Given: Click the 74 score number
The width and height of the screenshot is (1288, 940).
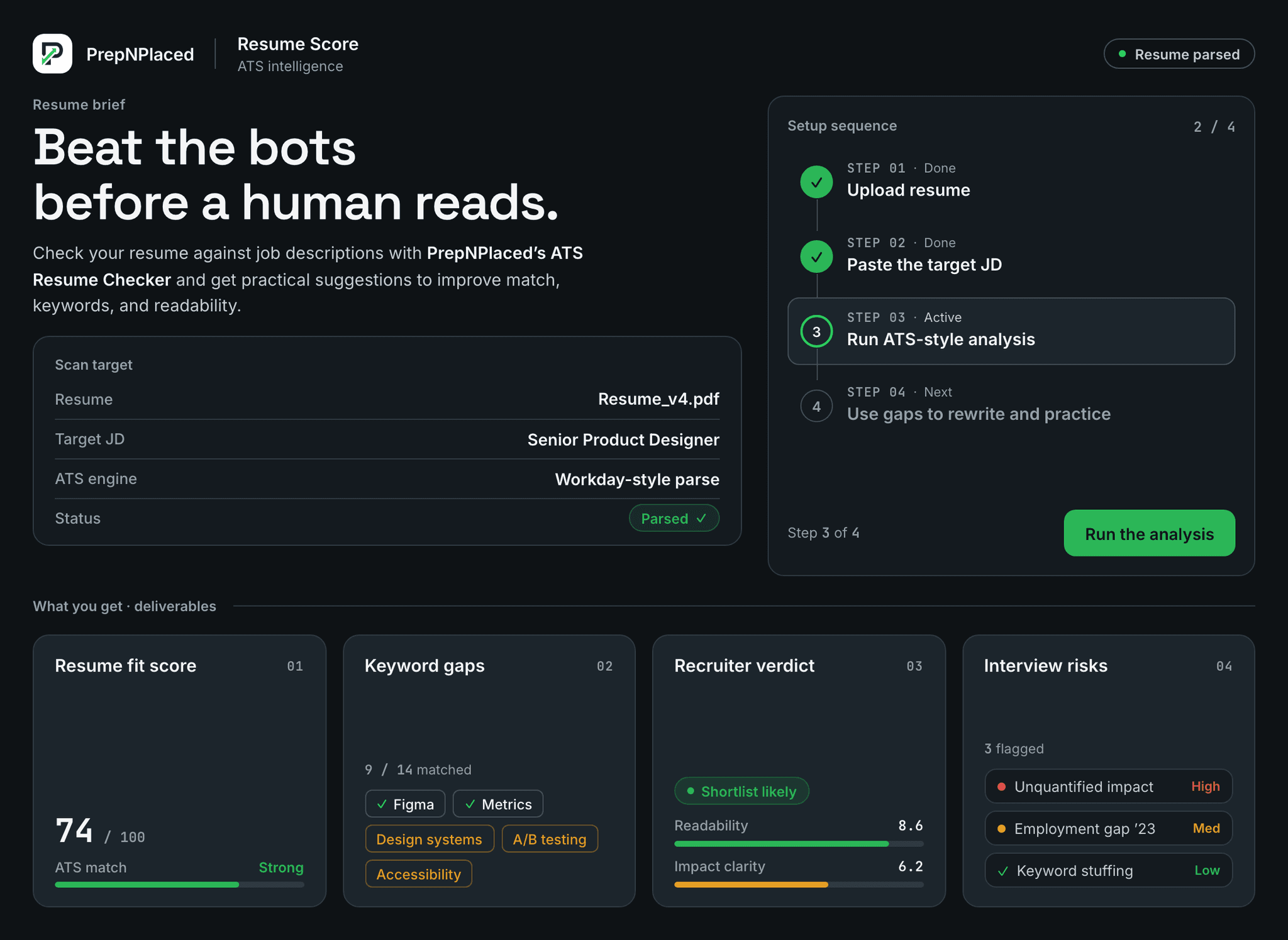Looking at the screenshot, I should (x=74, y=831).
